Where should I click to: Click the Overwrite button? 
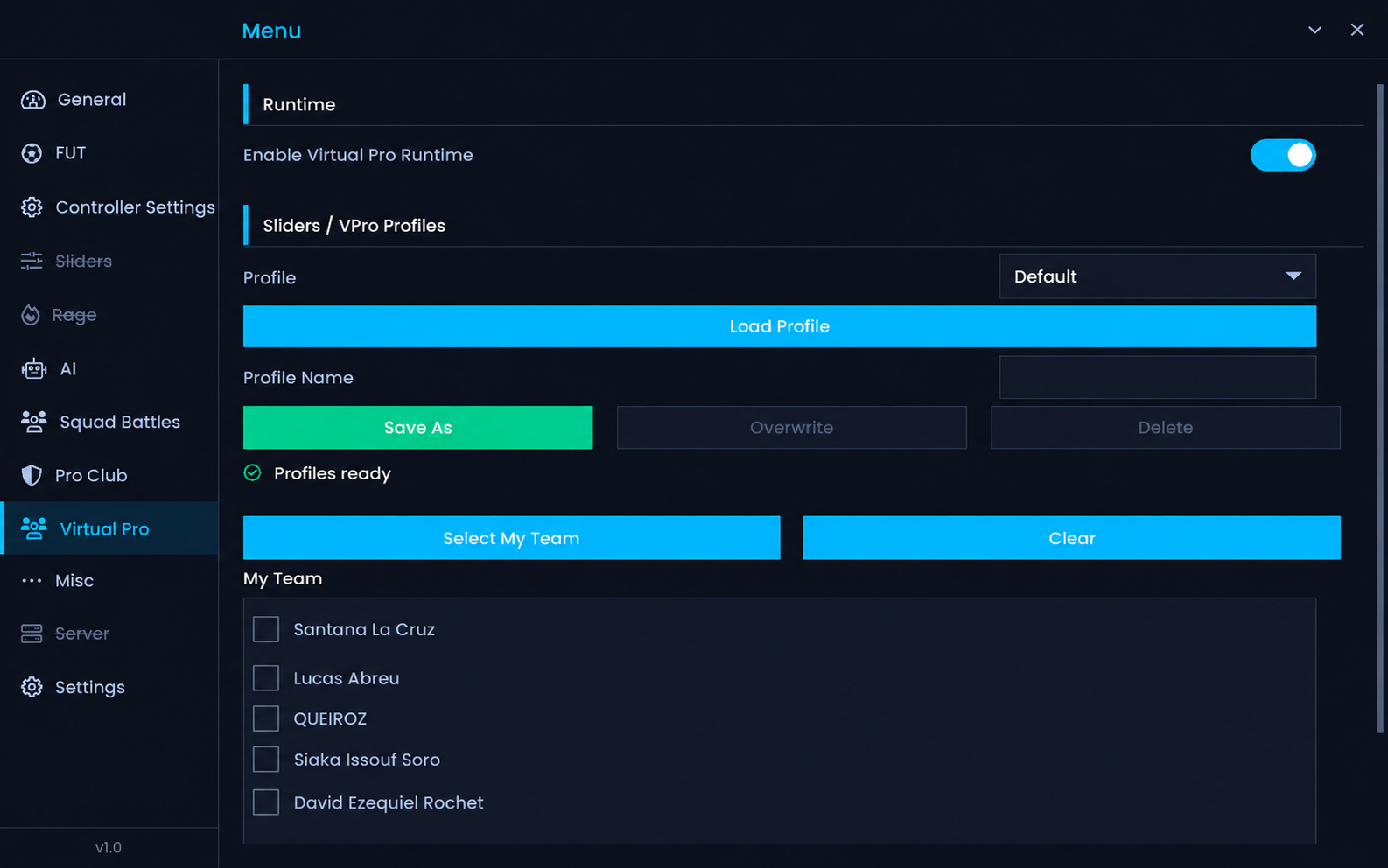coord(791,428)
